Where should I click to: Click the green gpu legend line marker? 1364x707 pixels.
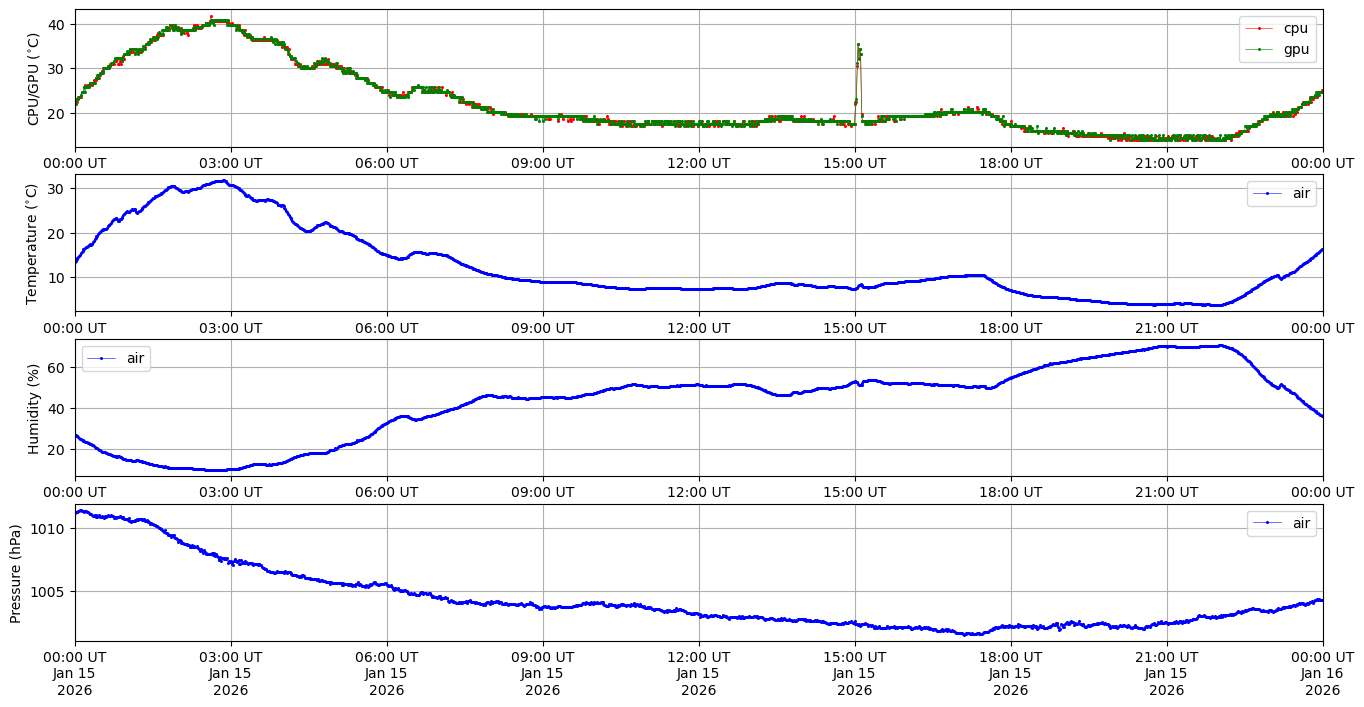click(1260, 49)
